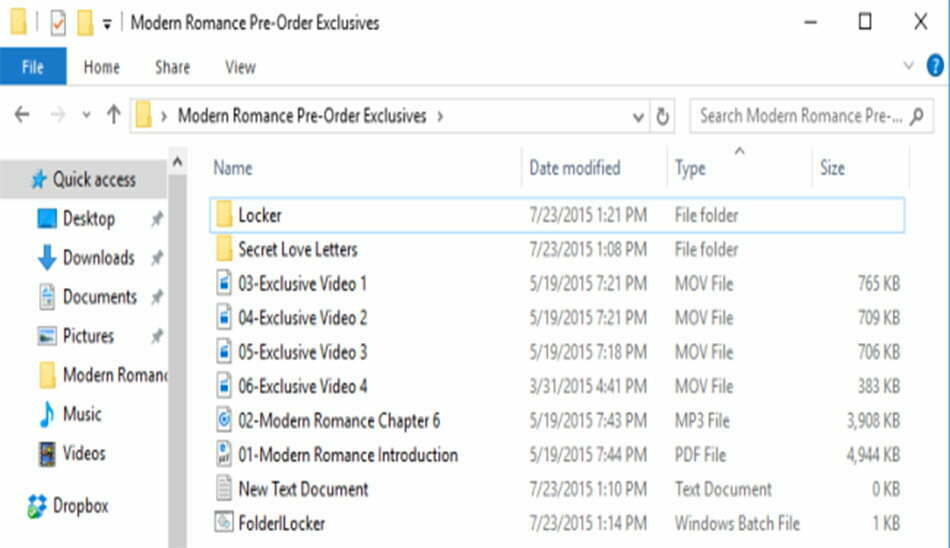The width and height of the screenshot is (950, 548).
Task: Click the Back navigation arrow
Action: tap(22, 115)
